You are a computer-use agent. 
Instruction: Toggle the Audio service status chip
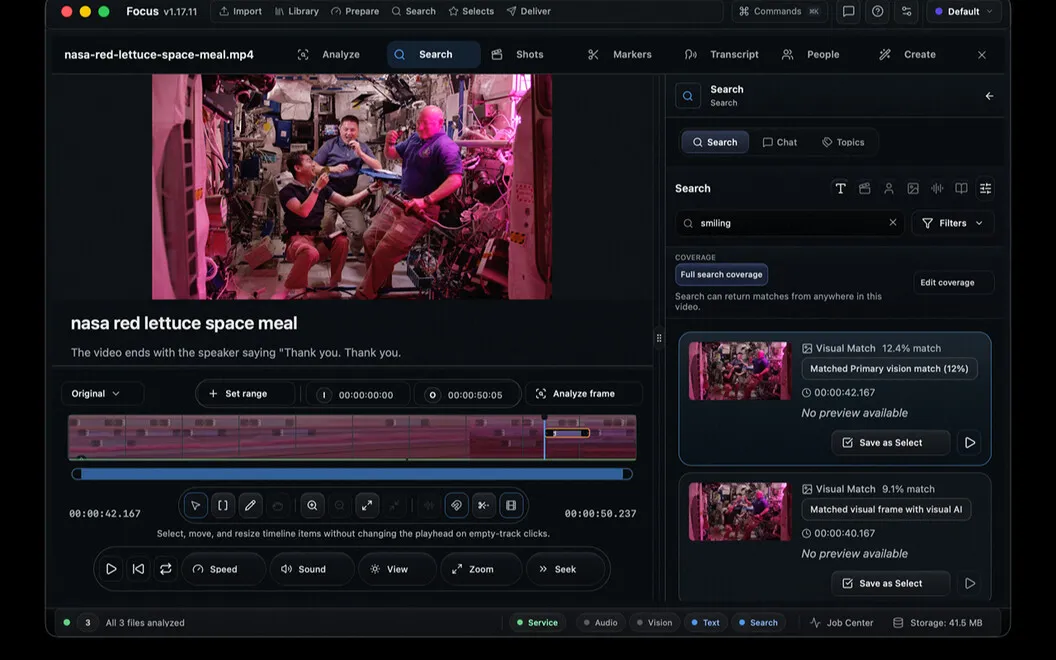coord(600,622)
